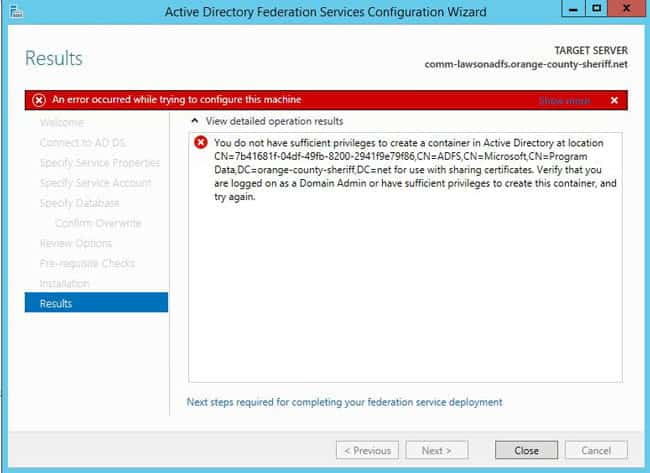Select the Welcome step in sidebar
650x473 pixels.
62,123
